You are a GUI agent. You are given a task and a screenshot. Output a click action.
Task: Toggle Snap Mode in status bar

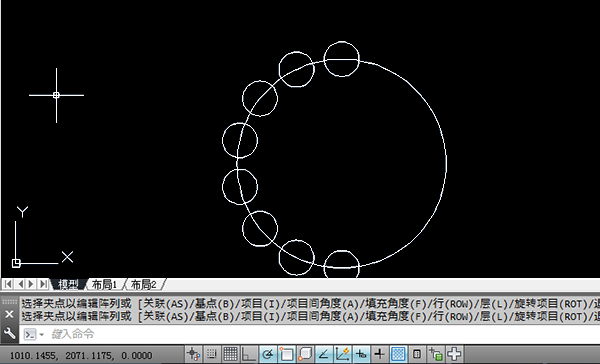click(211, 354)
